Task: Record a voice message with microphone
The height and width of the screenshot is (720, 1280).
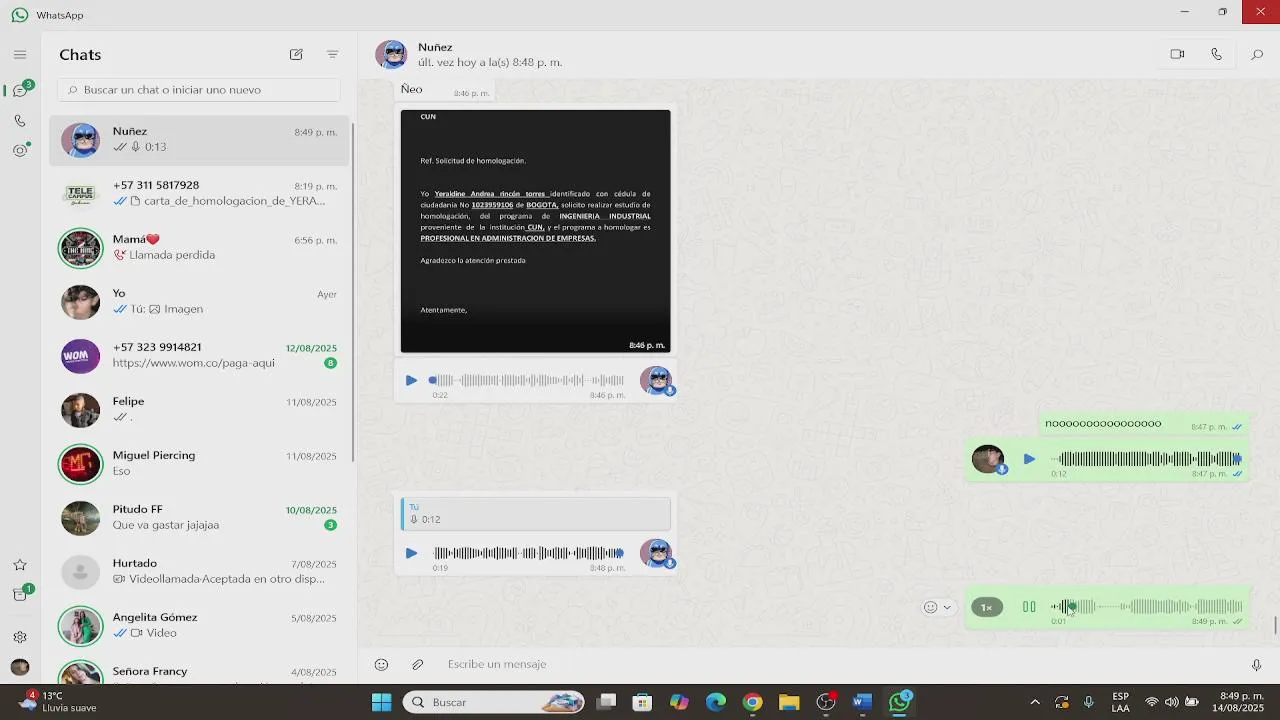Action: [x=1257, y=664]
